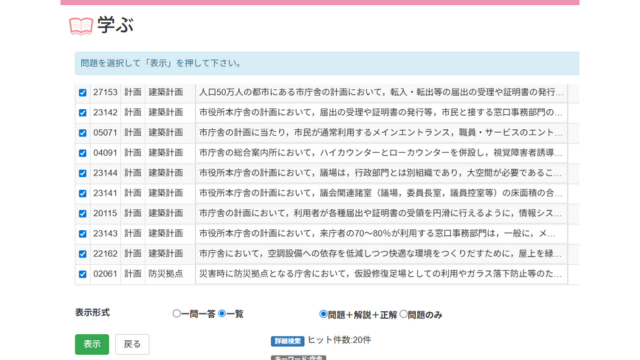This screenshot has width=640, height=360.
Task: Click the 学ぶ page heading
Action: click(x=116, y=25)
